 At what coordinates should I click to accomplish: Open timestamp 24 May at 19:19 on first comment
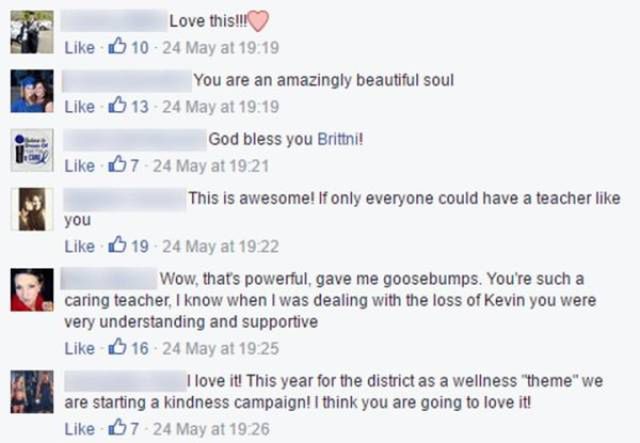[x=220, y=48]
